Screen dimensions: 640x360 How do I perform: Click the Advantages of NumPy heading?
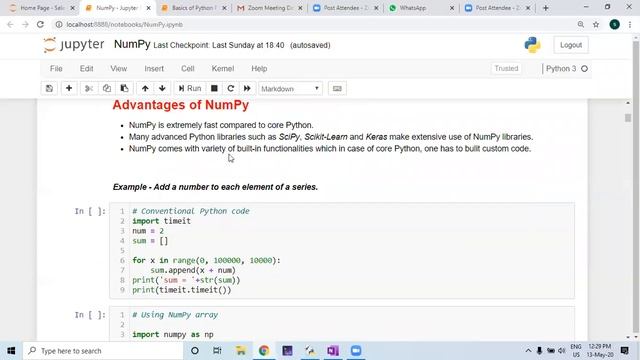(180, 105)
